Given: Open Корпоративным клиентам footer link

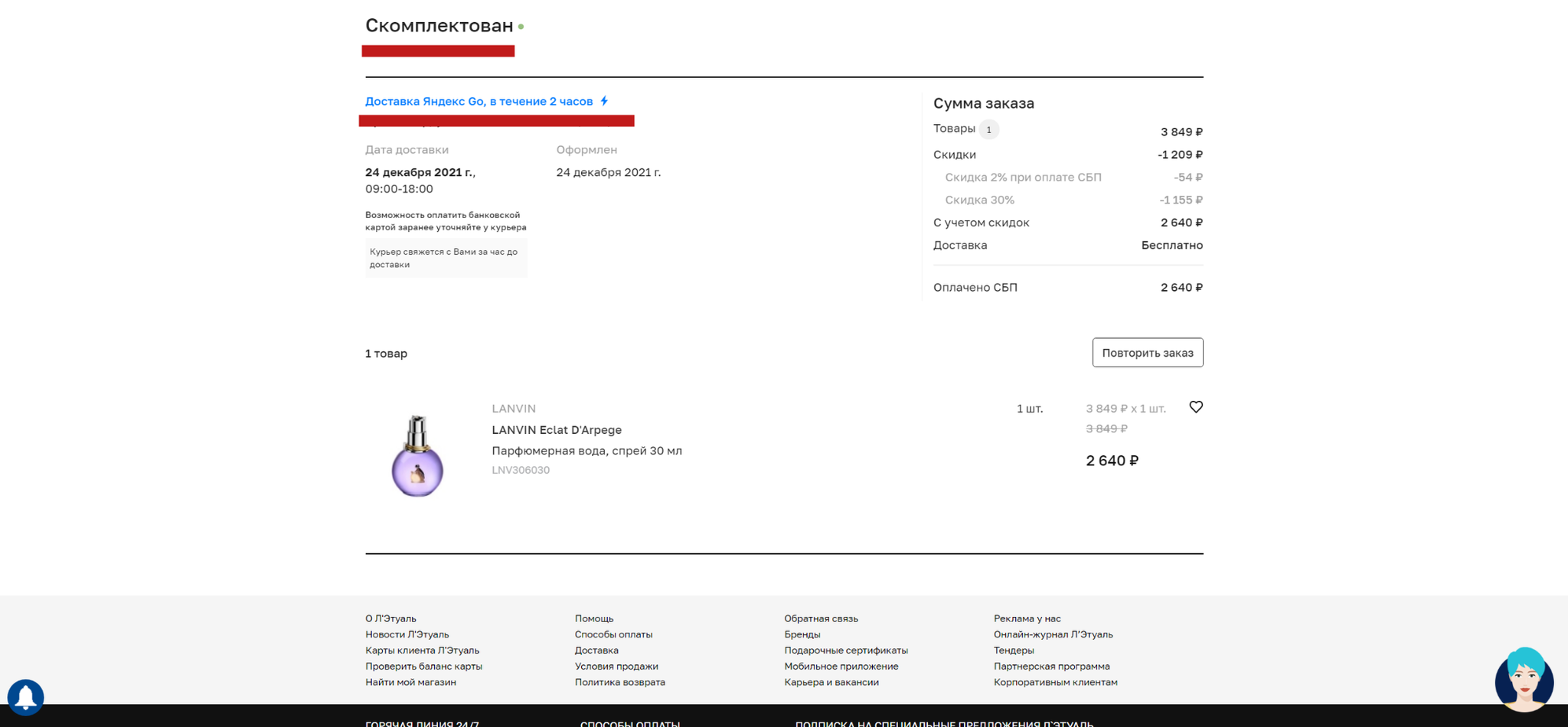Looking at the screenshot, I should click(1056, 683).
